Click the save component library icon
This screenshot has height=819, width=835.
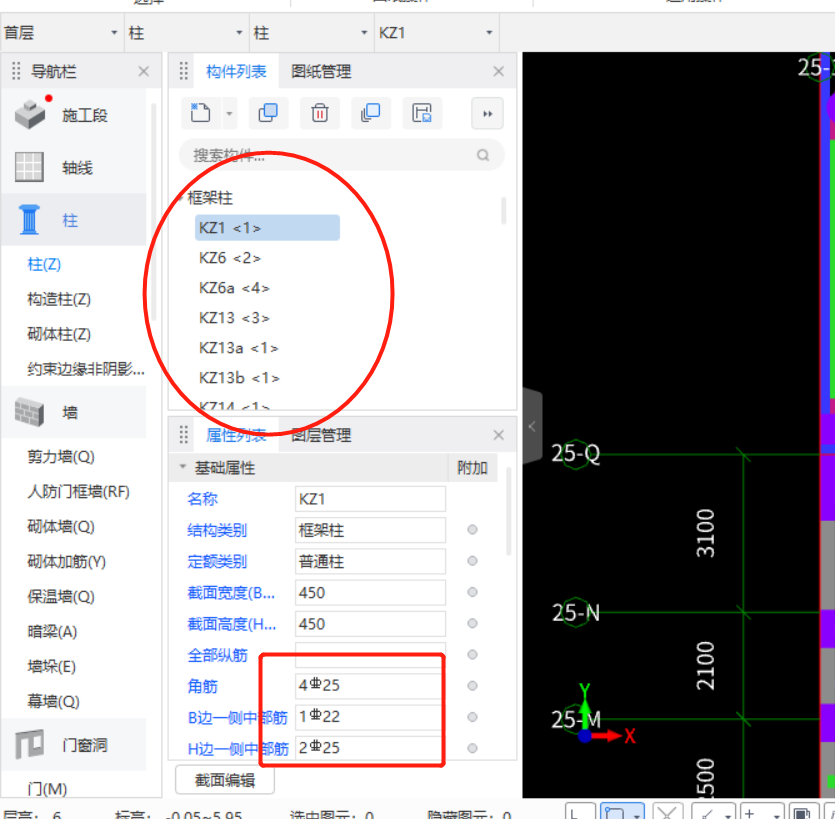(x=422, y=113)
